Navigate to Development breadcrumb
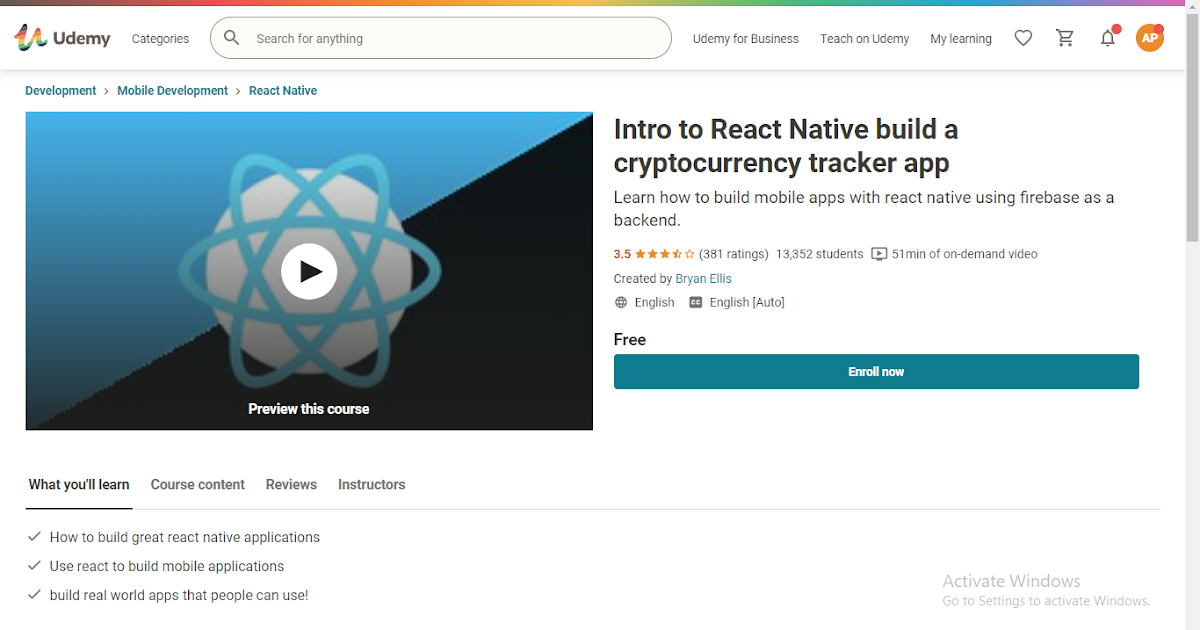Image resolution: width=1200 pixels, height=630 pixels. [x=61, y=90]
